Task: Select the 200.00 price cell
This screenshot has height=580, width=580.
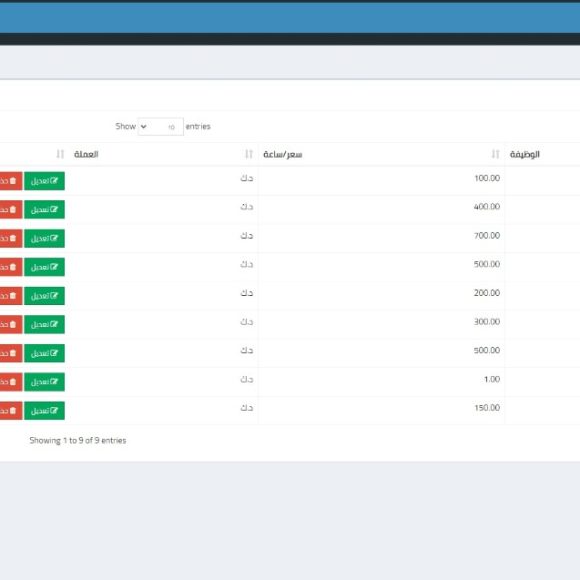Action: point(487,293)
